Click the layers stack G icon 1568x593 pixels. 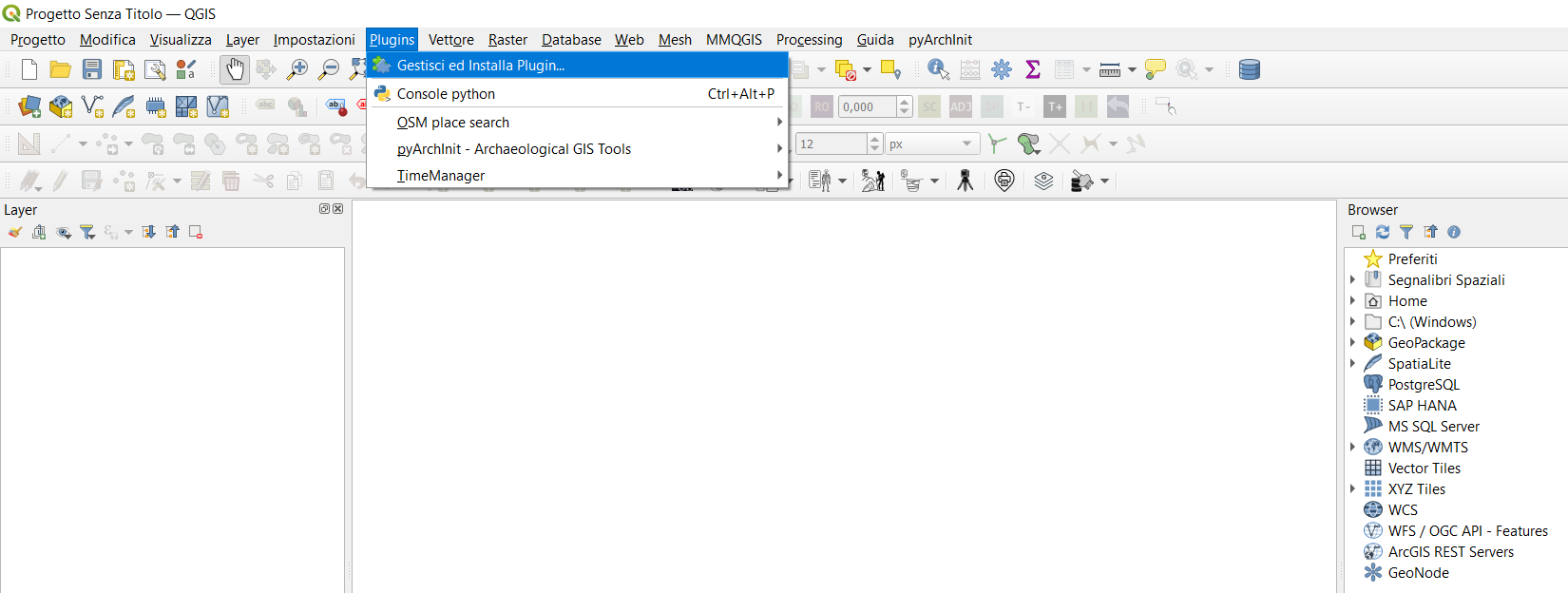click(x=1043, y=181)
